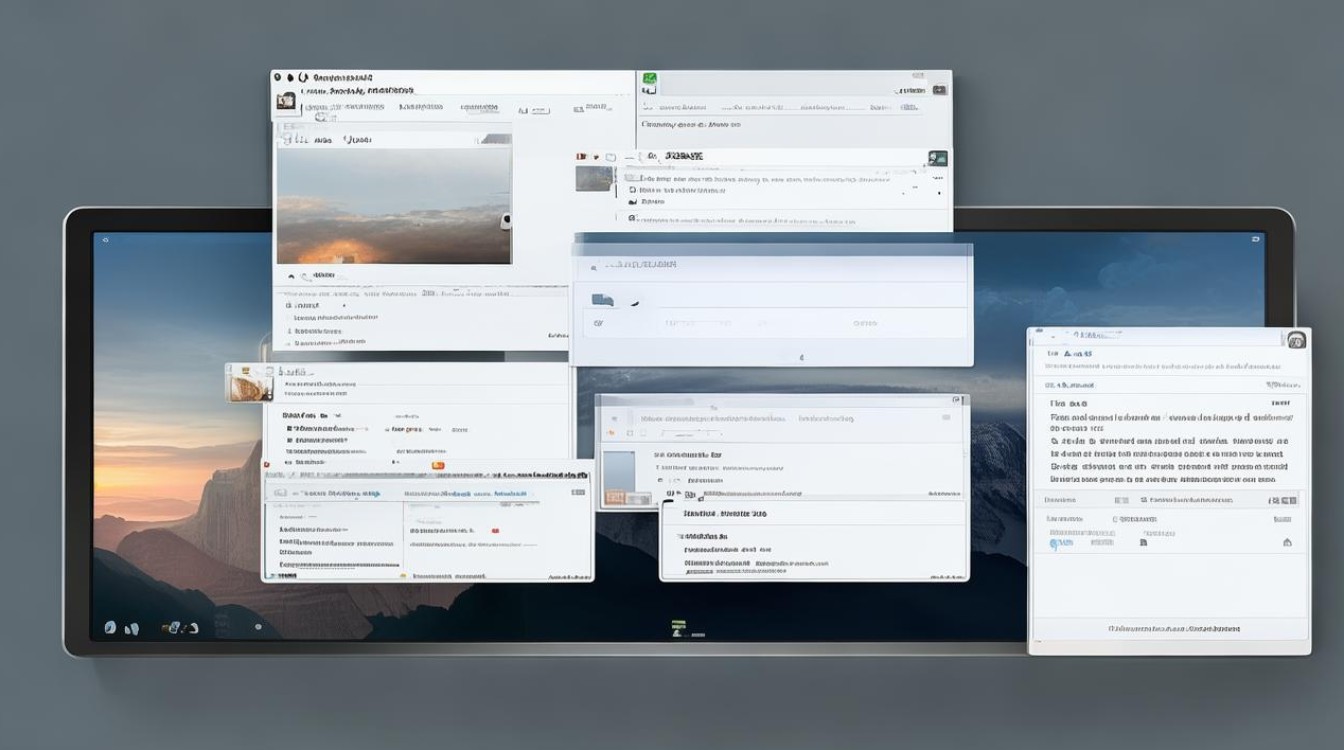
Task: Click the avatar icon in top-left window header
Action: 287,101
